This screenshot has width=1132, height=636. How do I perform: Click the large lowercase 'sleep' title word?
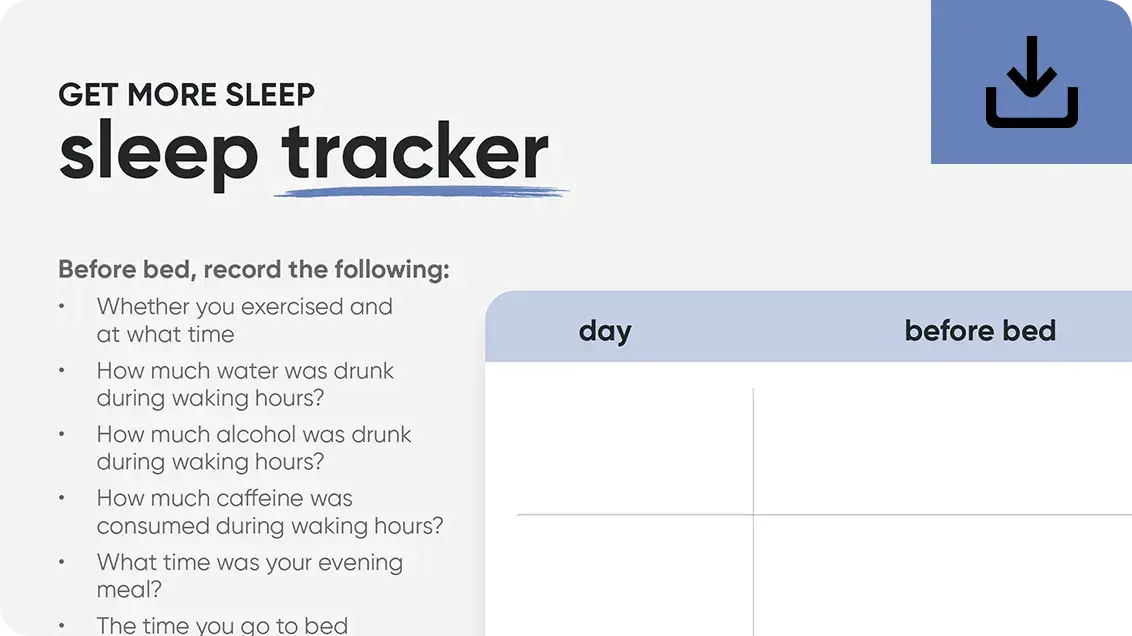[159, 154]
